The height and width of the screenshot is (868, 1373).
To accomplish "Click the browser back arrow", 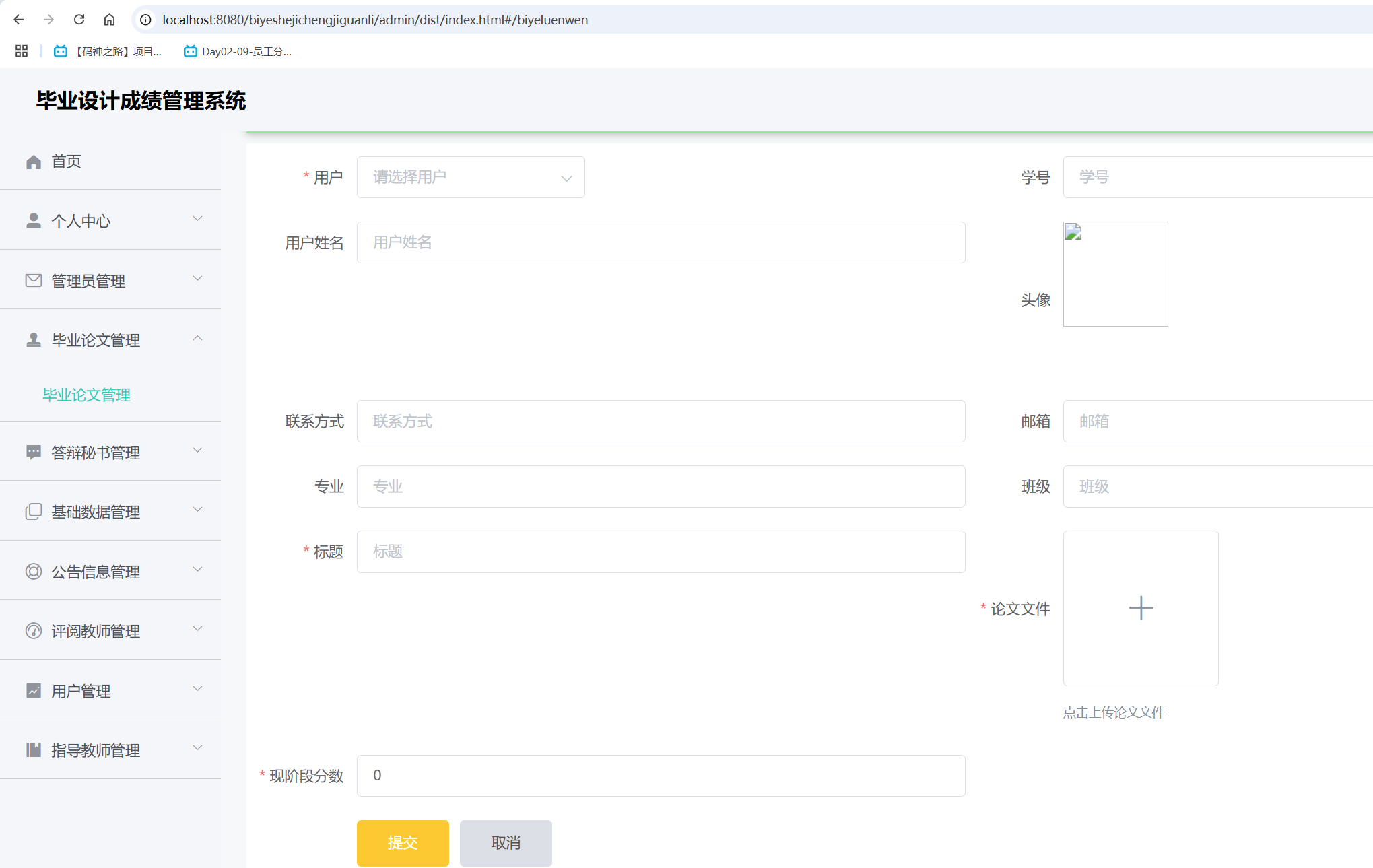I will (x=19, y=20).
